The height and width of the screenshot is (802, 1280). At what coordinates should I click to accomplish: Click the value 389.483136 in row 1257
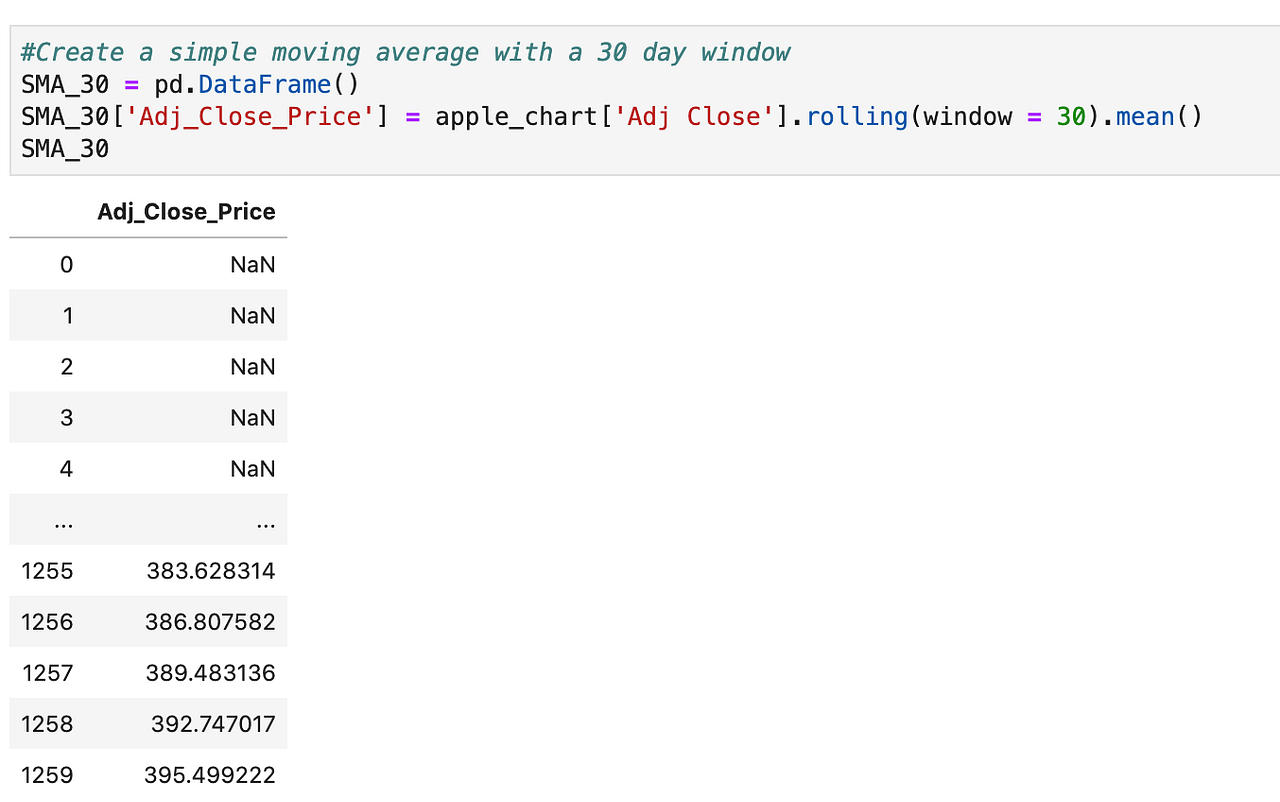pyautogui.click(x=210, y=672)
